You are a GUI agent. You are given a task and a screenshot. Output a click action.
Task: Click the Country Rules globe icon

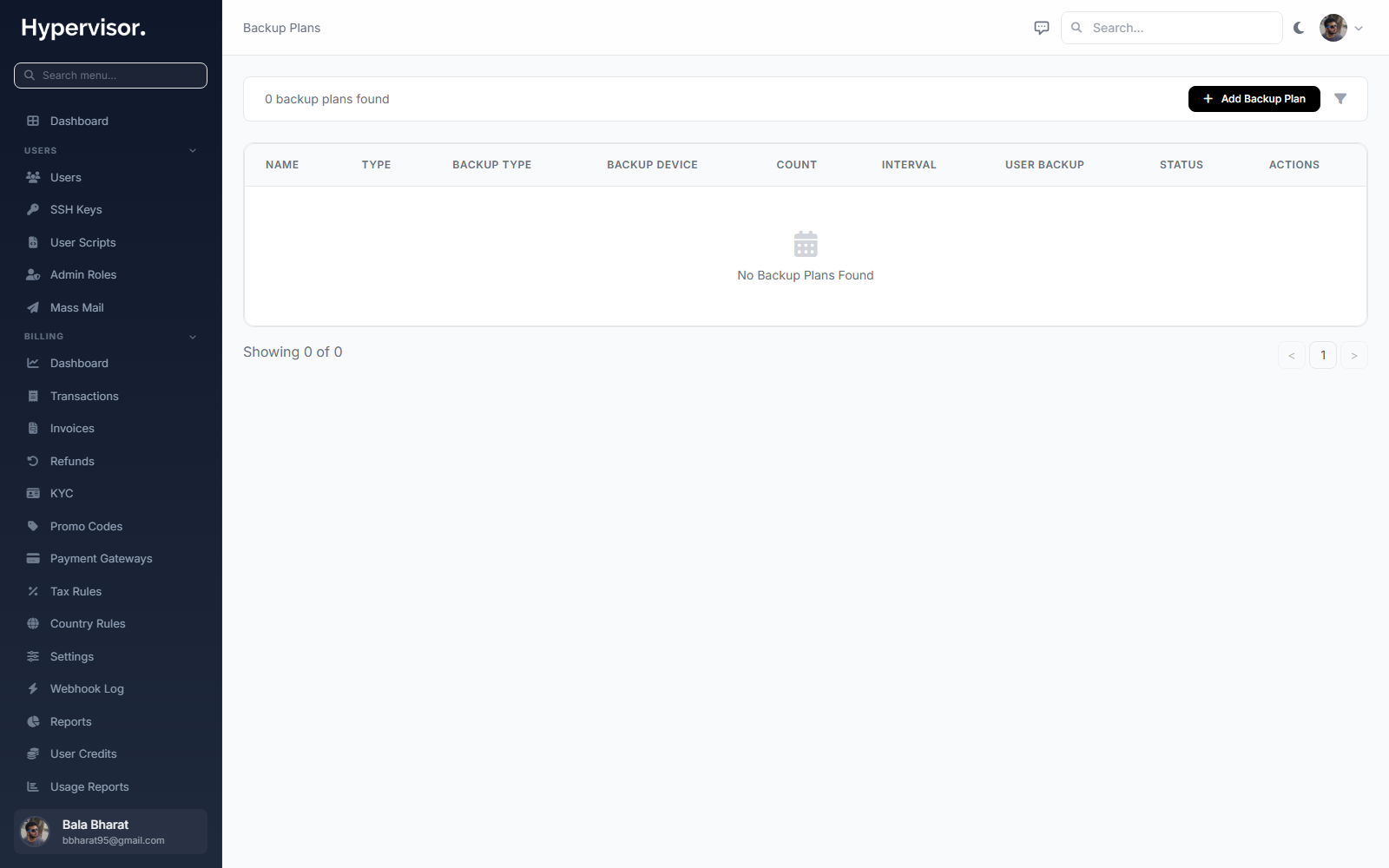pos(33,623)
